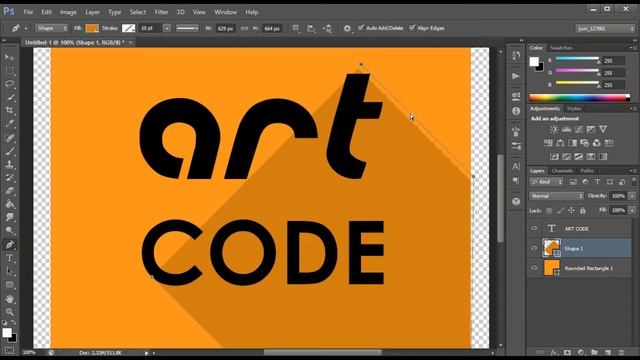Open the History panel icon
The height and width of the screenshot is (360, 640).
[516, 56]
